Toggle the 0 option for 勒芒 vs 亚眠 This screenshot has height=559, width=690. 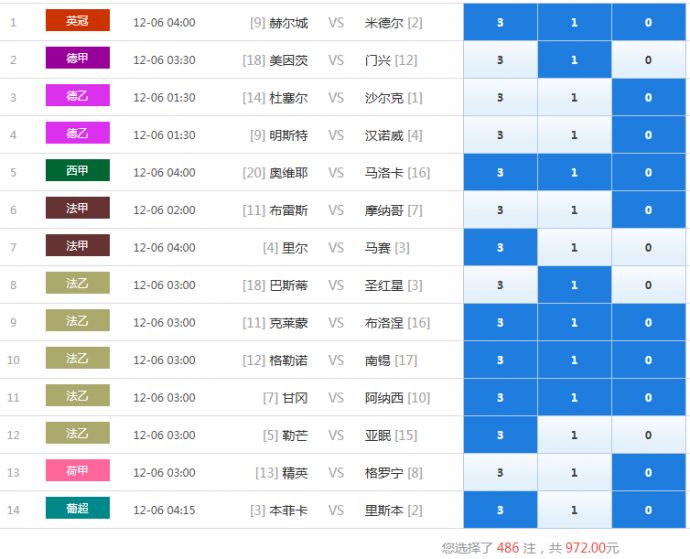coord(648,436)
